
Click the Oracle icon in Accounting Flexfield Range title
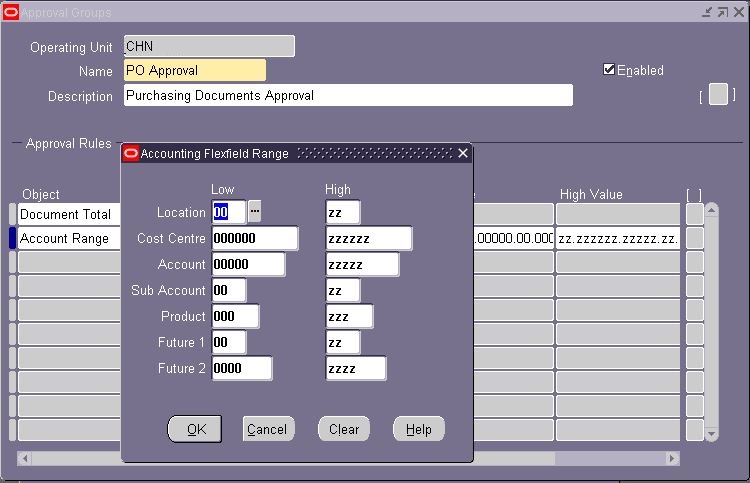click(131, 154)
